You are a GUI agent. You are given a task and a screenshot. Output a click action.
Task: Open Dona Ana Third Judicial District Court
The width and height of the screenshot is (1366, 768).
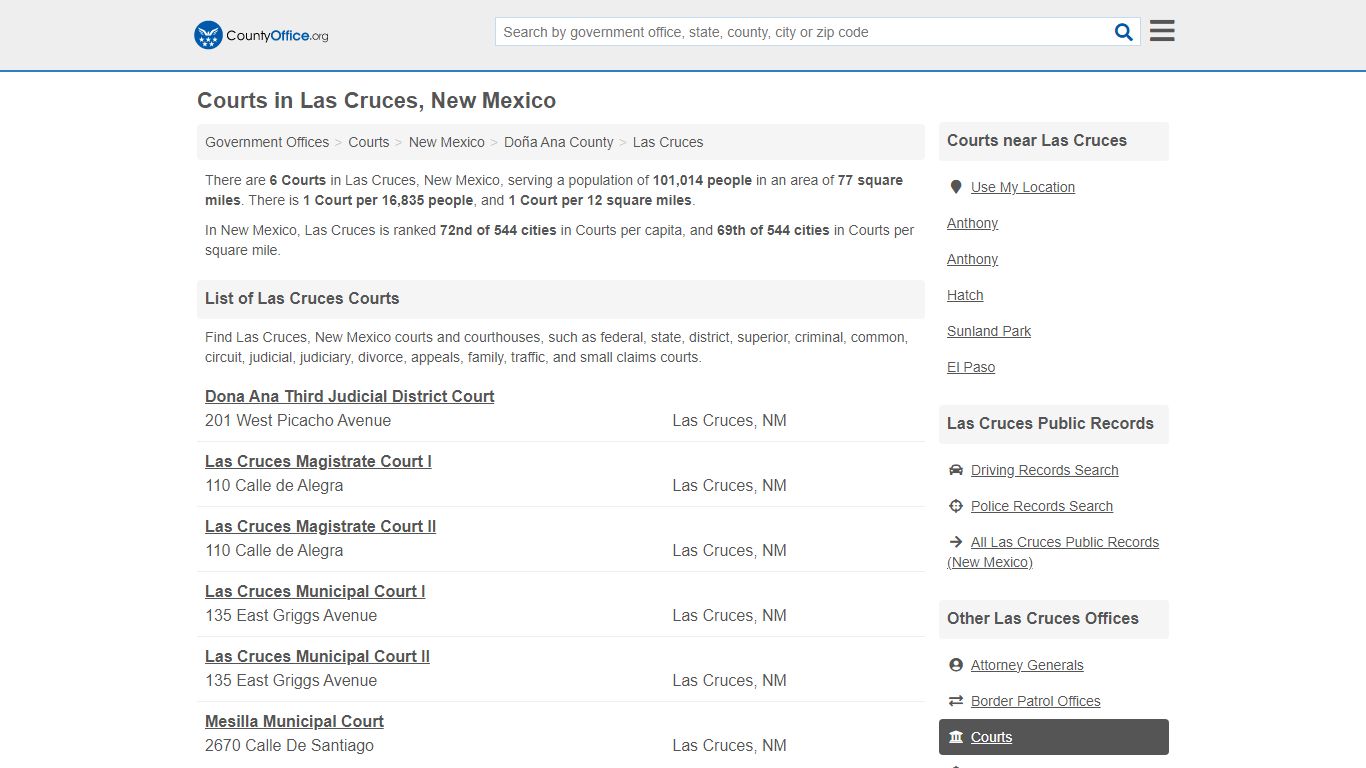350,396
